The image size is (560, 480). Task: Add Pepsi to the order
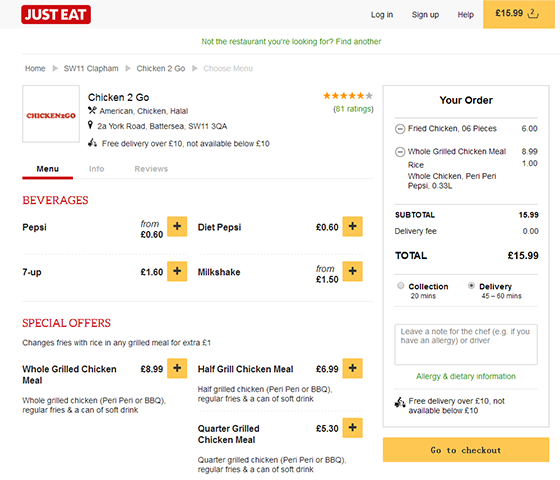tap(177, 226)
